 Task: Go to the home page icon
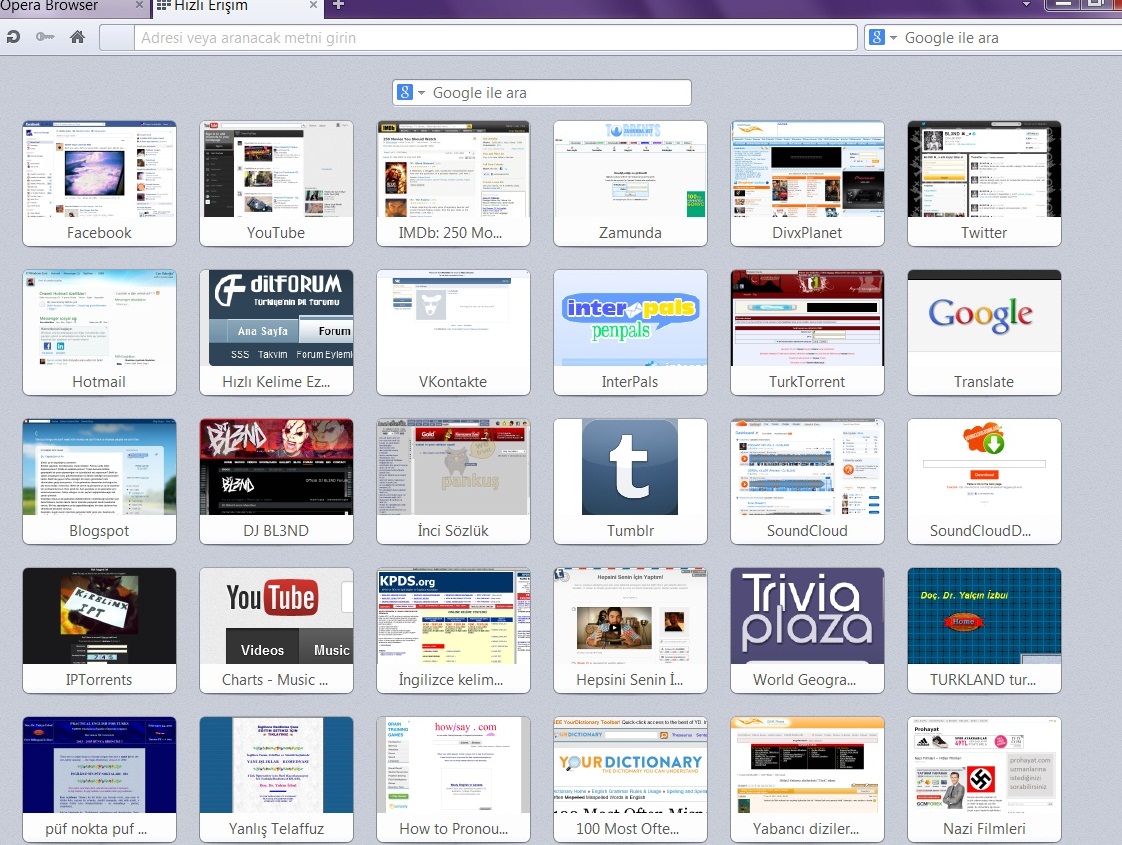pos(77,38)
